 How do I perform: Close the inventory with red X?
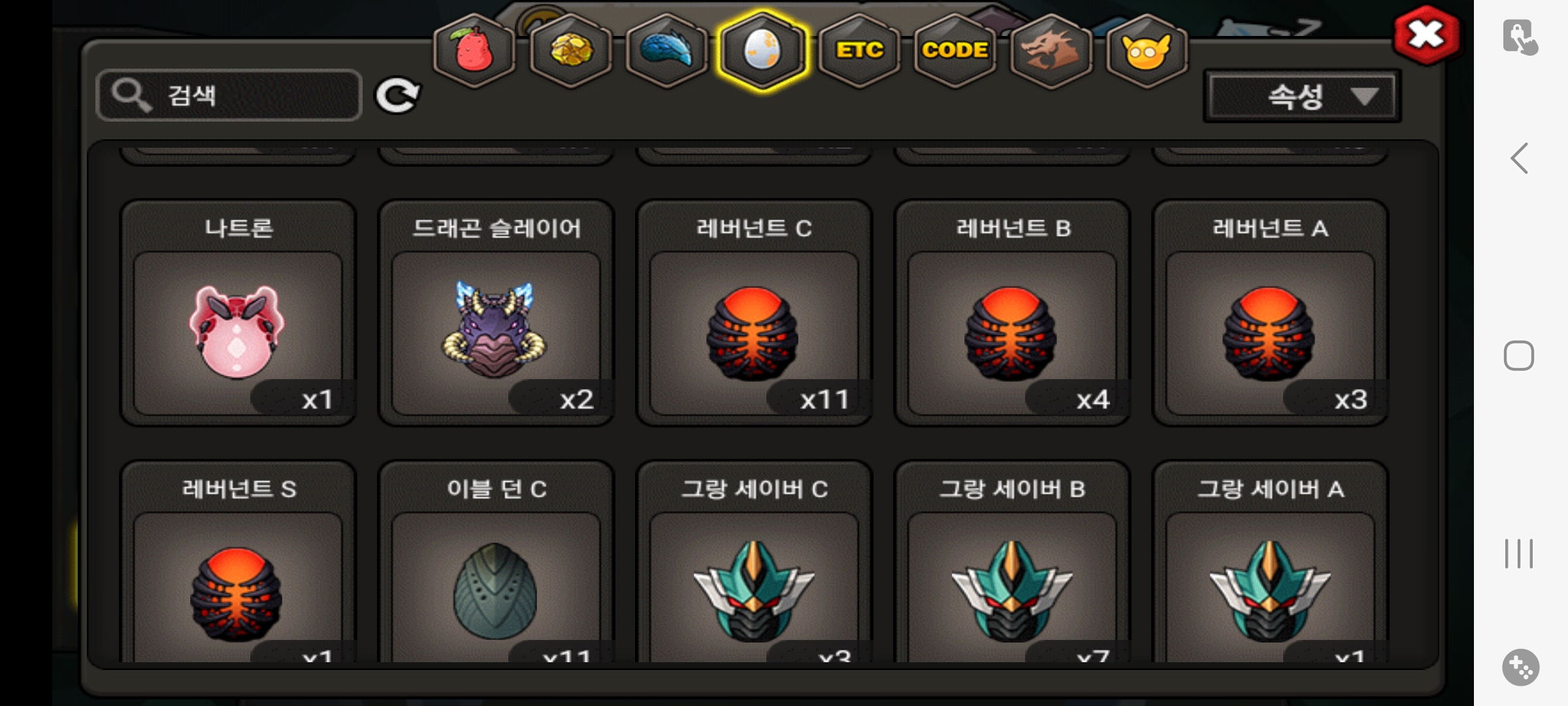[x=1426, y=35]
